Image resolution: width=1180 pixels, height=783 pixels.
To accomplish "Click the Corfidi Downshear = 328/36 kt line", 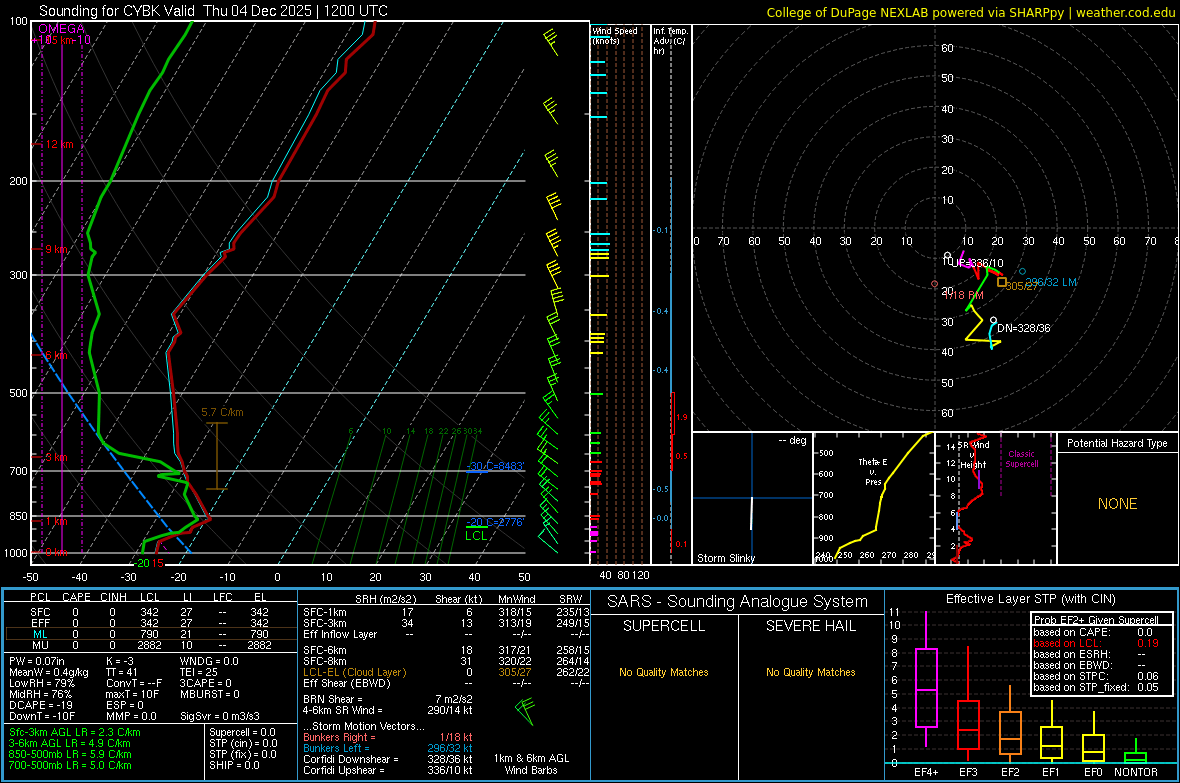I will pyautogui.click(x=388, y=759).
